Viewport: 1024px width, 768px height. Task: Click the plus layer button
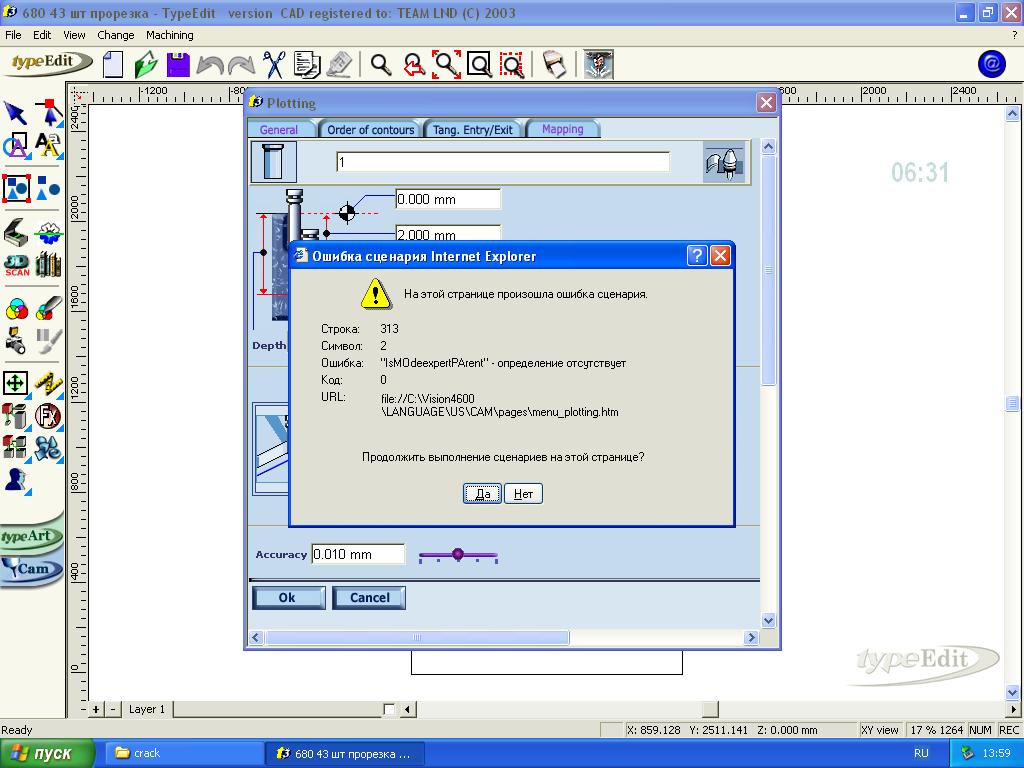click(x=95, y=709)
